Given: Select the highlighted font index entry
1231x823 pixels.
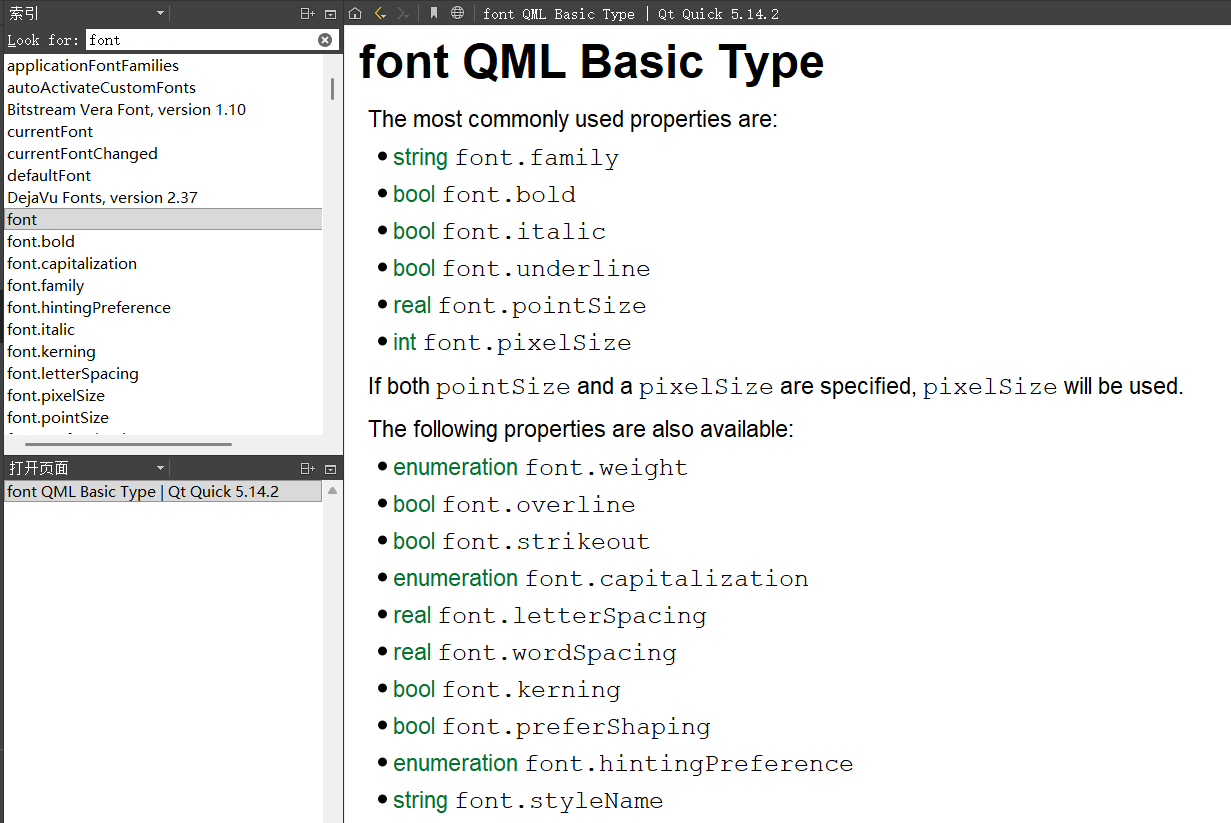Looking at the screenshot, I should (x=163, y=220).
